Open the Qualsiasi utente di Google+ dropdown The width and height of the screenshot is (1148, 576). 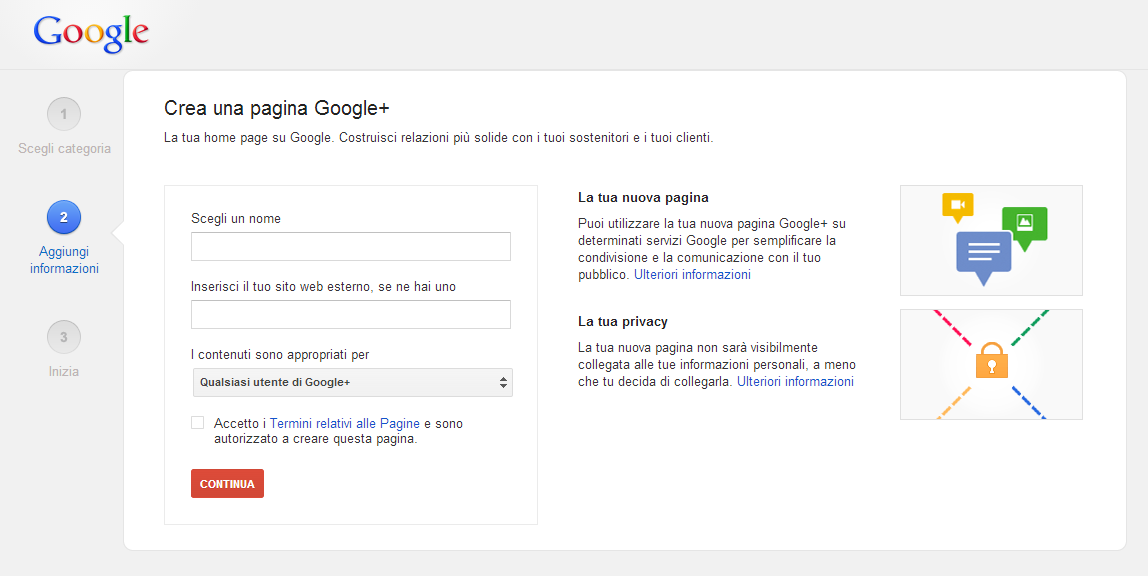pos(352,382)
